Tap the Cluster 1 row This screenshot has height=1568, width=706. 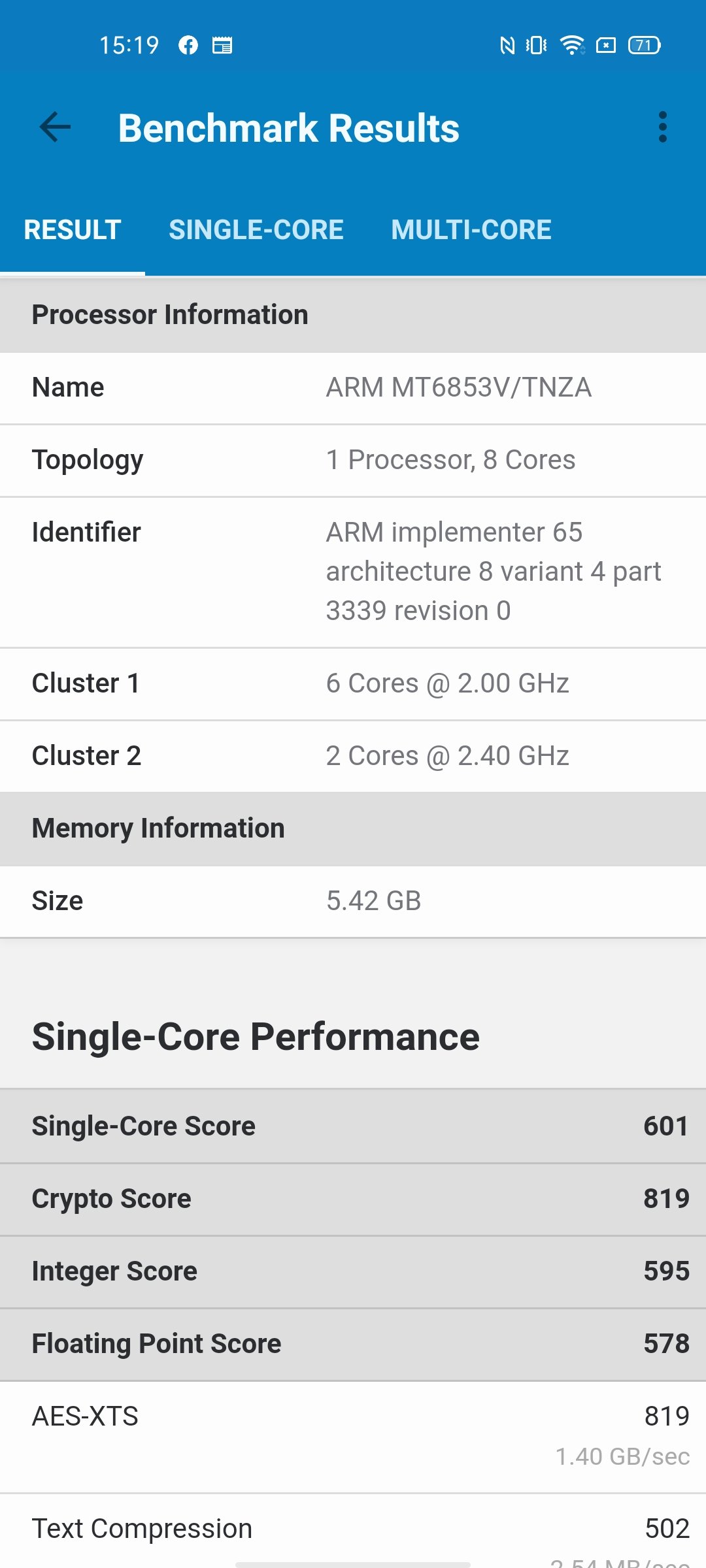(x=353, y=684)
